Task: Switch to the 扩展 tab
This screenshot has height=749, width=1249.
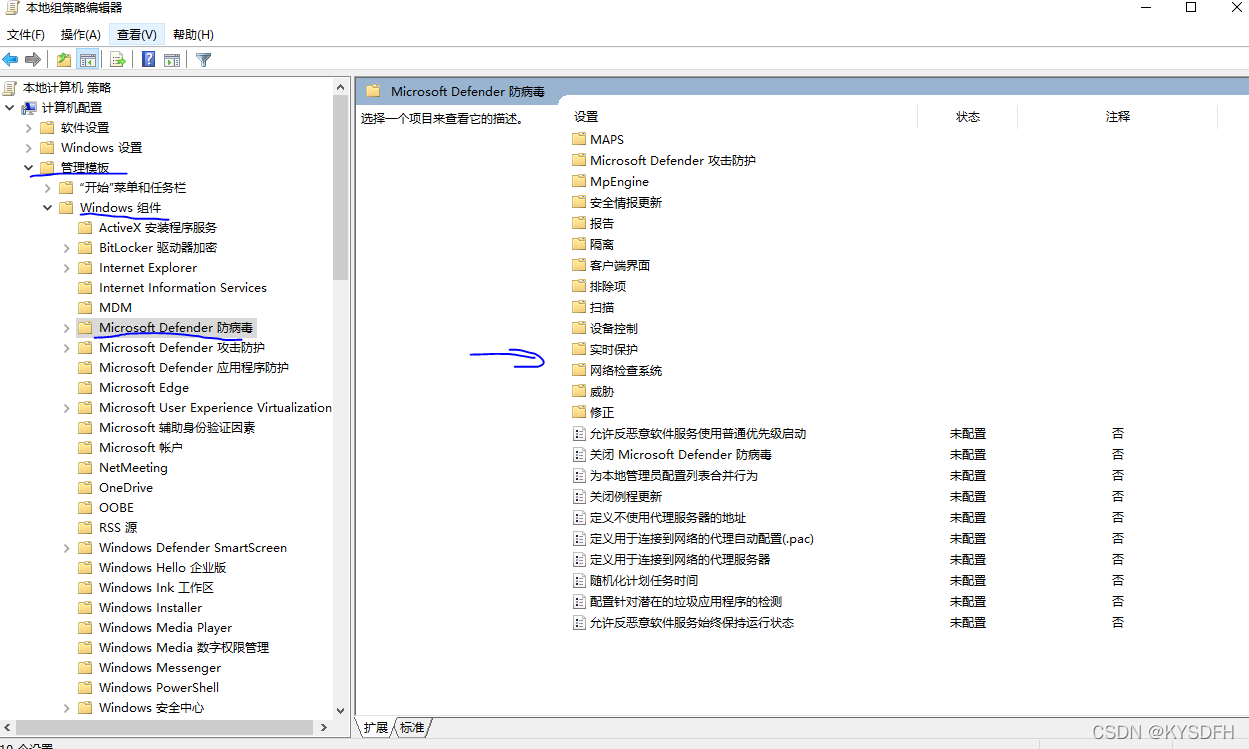Action: point(376,727)
